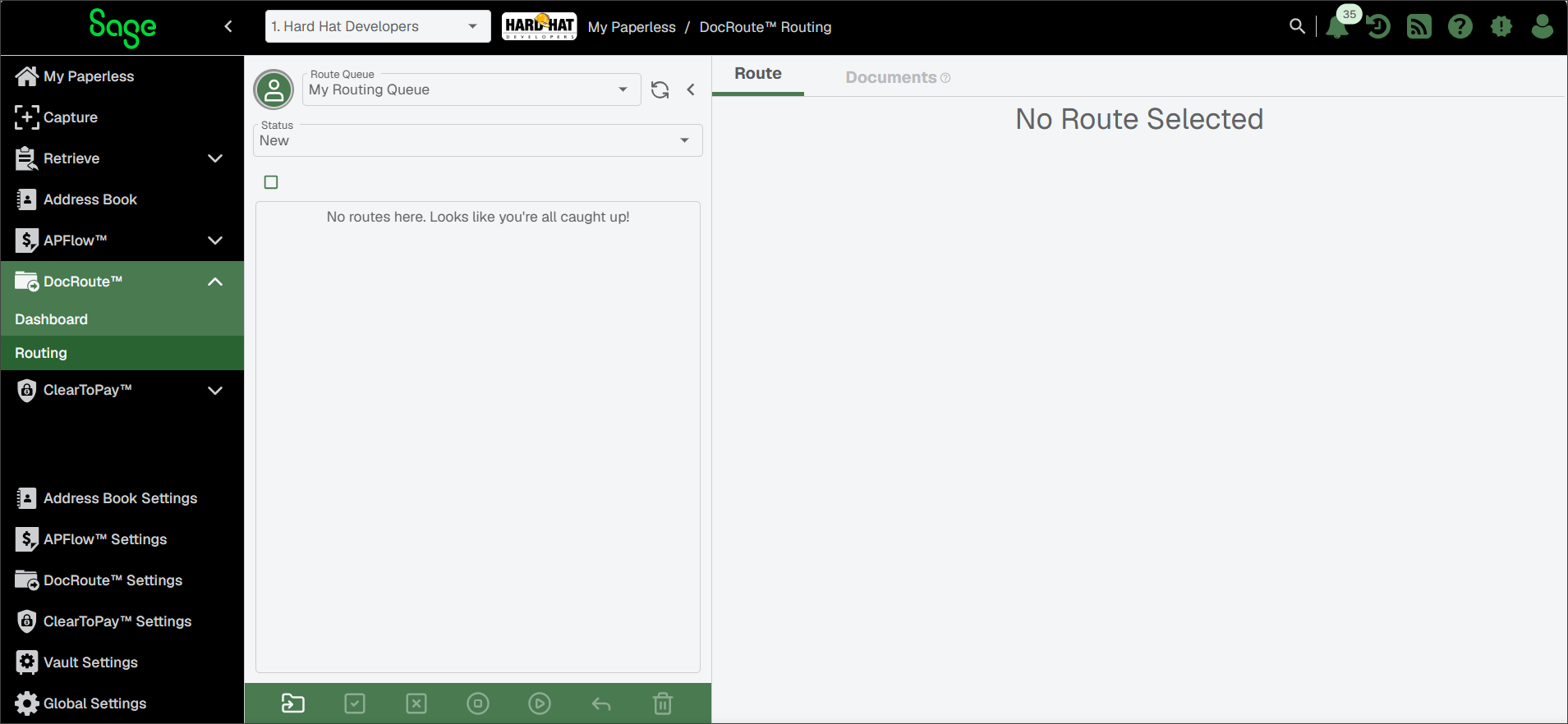Click the green route queue user avatar
Viewport: 1568px width, 724px height.
click(274, 89)
